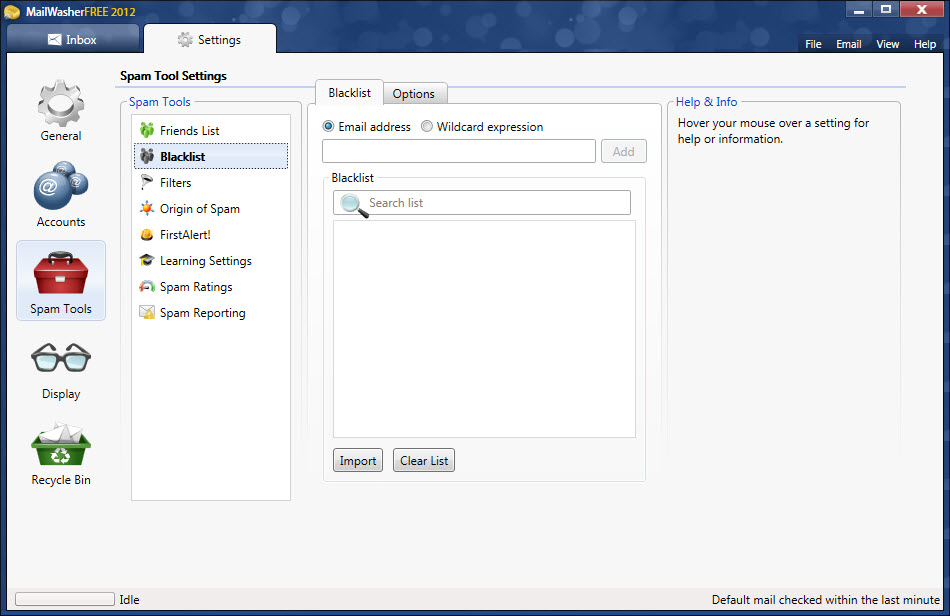
Task: Click the Origin of Spam icon
Action: pos(147,208)
